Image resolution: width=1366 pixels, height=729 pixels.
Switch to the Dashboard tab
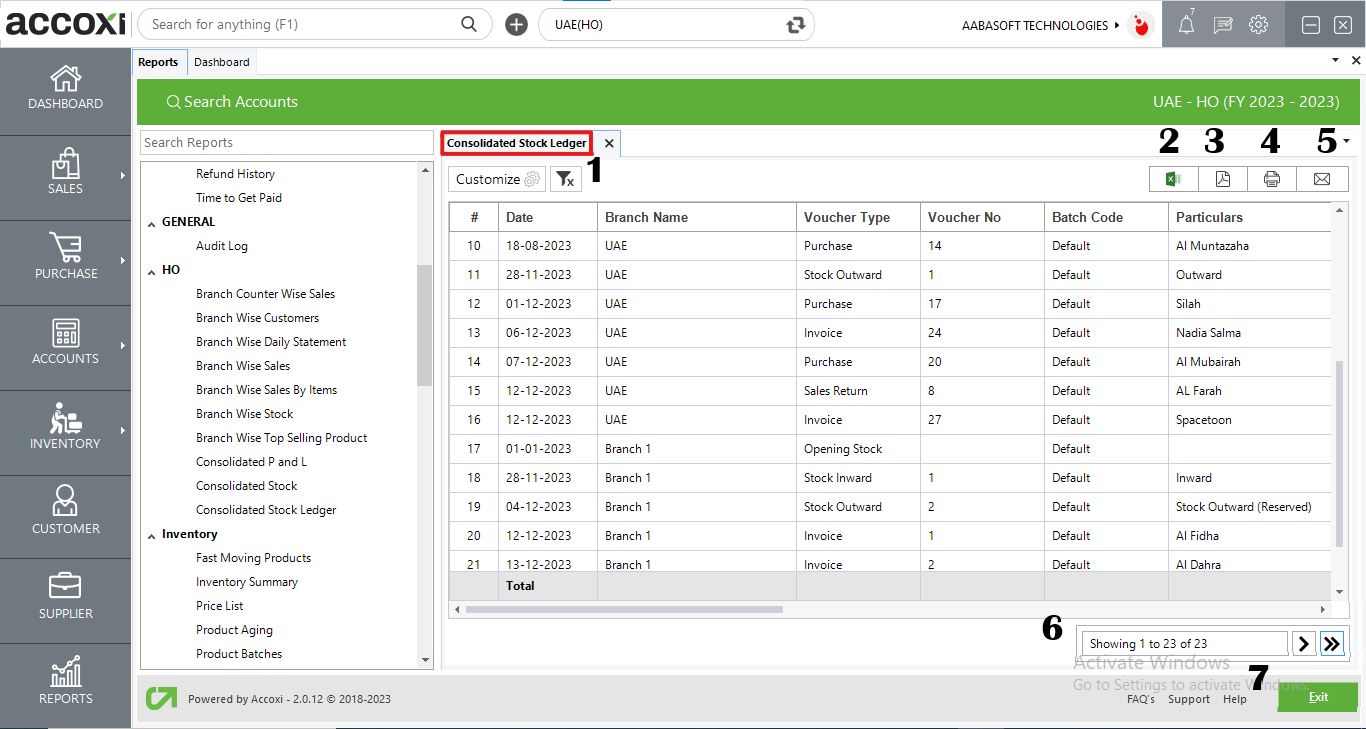221,61
